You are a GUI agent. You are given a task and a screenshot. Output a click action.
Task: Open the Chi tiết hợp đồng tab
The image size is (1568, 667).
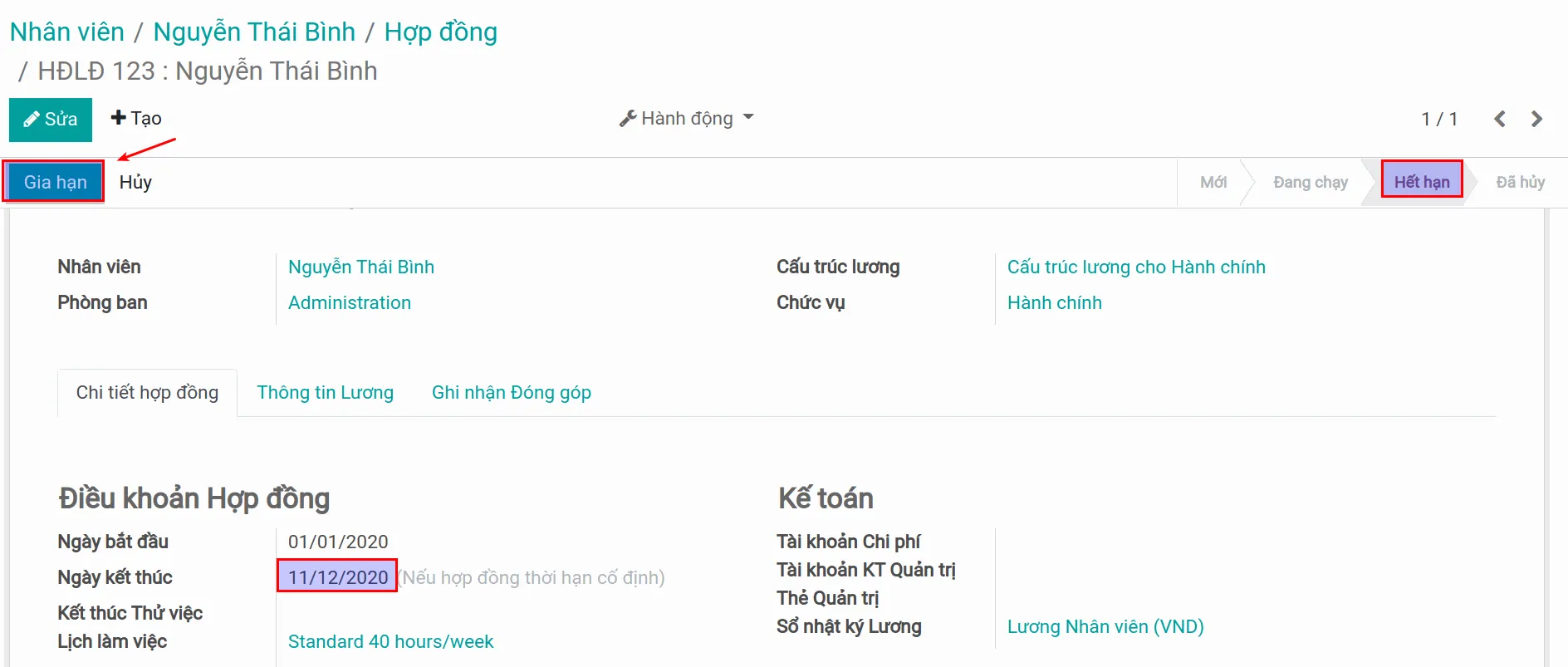click(x=147, y=392)
